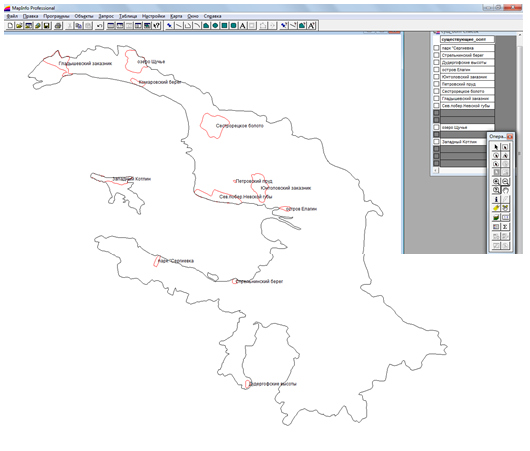Tick the 'Стрельнинский берег' row checkbox

[436, 55]
